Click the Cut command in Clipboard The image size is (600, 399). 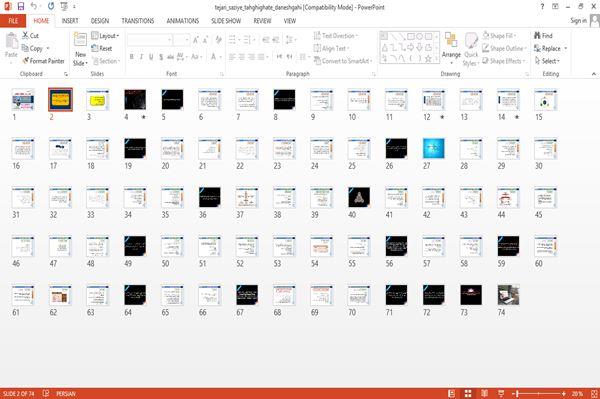click(x=31, y=36)
